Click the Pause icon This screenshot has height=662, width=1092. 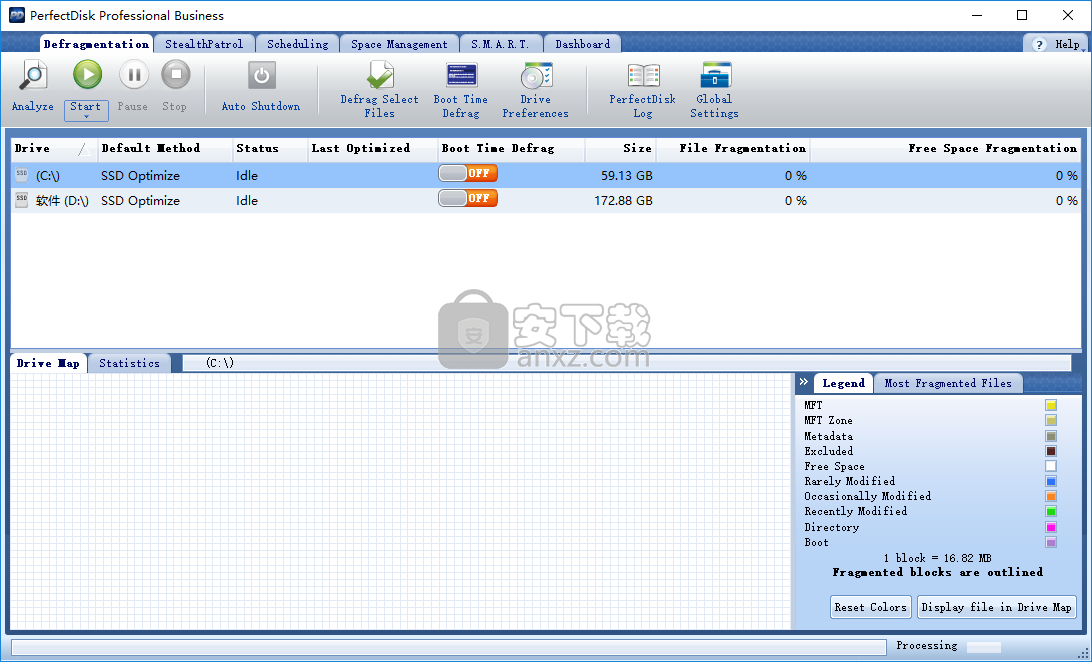click(133, 74)
